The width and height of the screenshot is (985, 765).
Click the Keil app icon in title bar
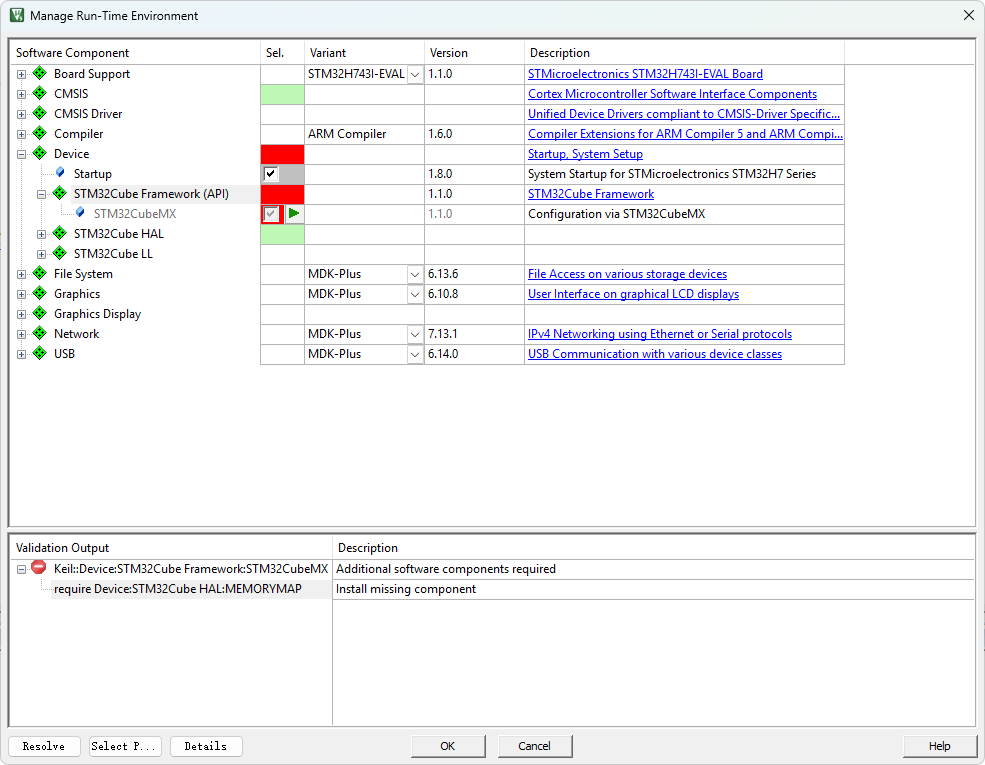(x=18, y=15)
